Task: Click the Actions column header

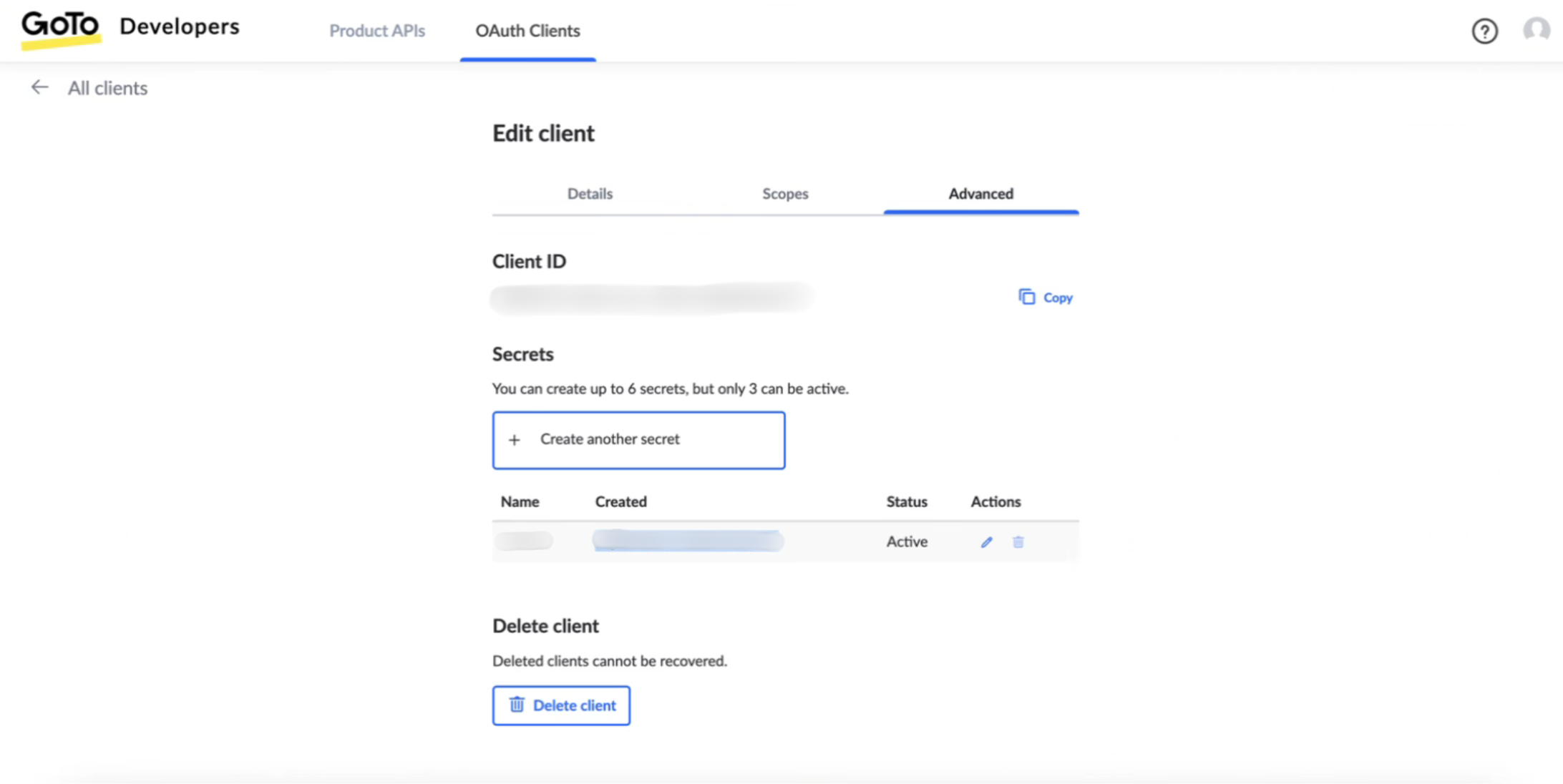Action: pos(995,501)
